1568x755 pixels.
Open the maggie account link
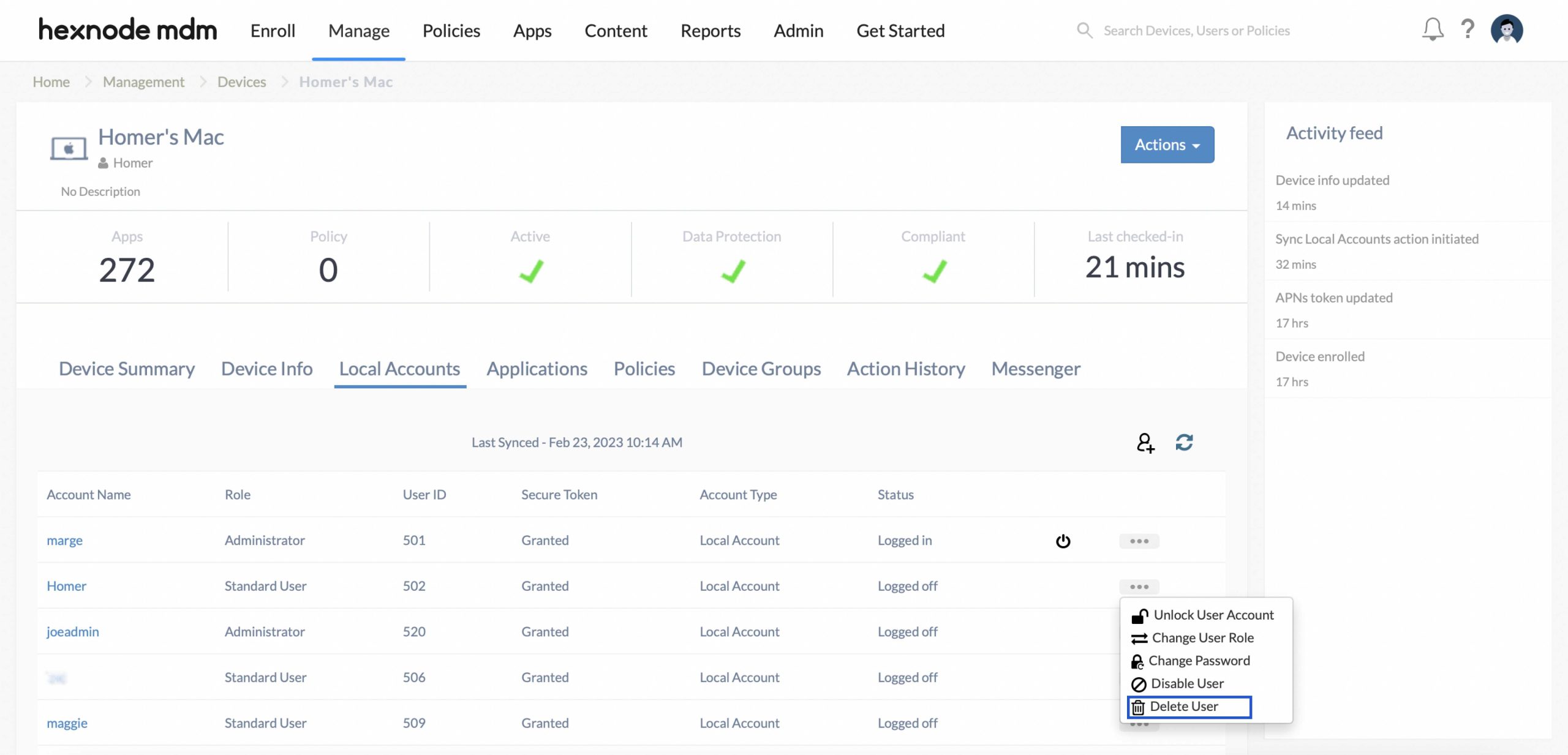click(x=67, y=723)
